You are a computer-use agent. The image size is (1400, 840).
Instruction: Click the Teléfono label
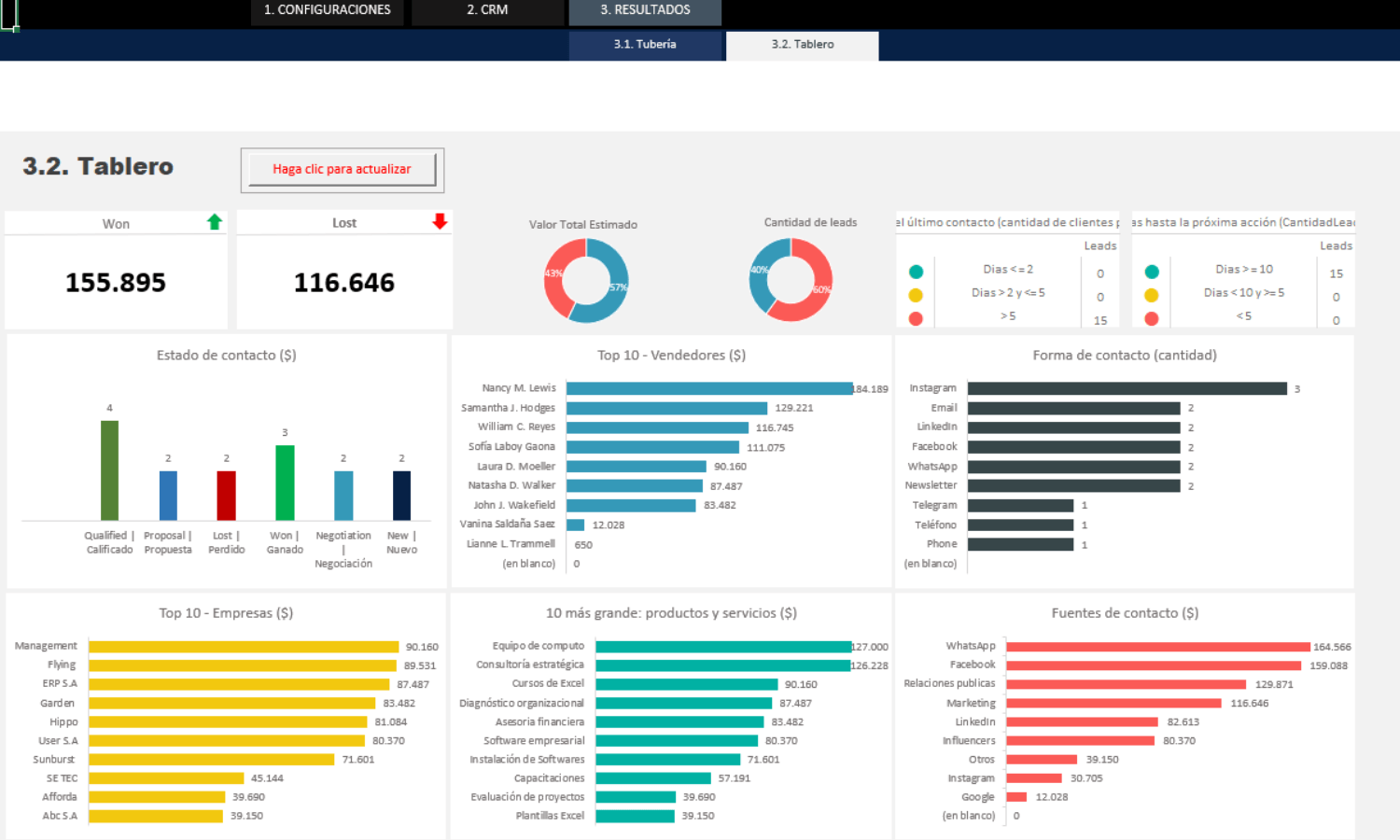tap(935, 525)
